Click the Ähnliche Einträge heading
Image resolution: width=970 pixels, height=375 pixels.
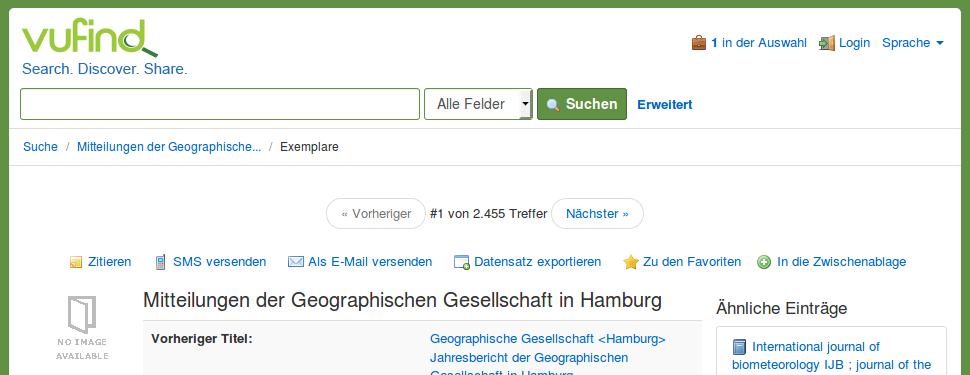click(781, 308)
